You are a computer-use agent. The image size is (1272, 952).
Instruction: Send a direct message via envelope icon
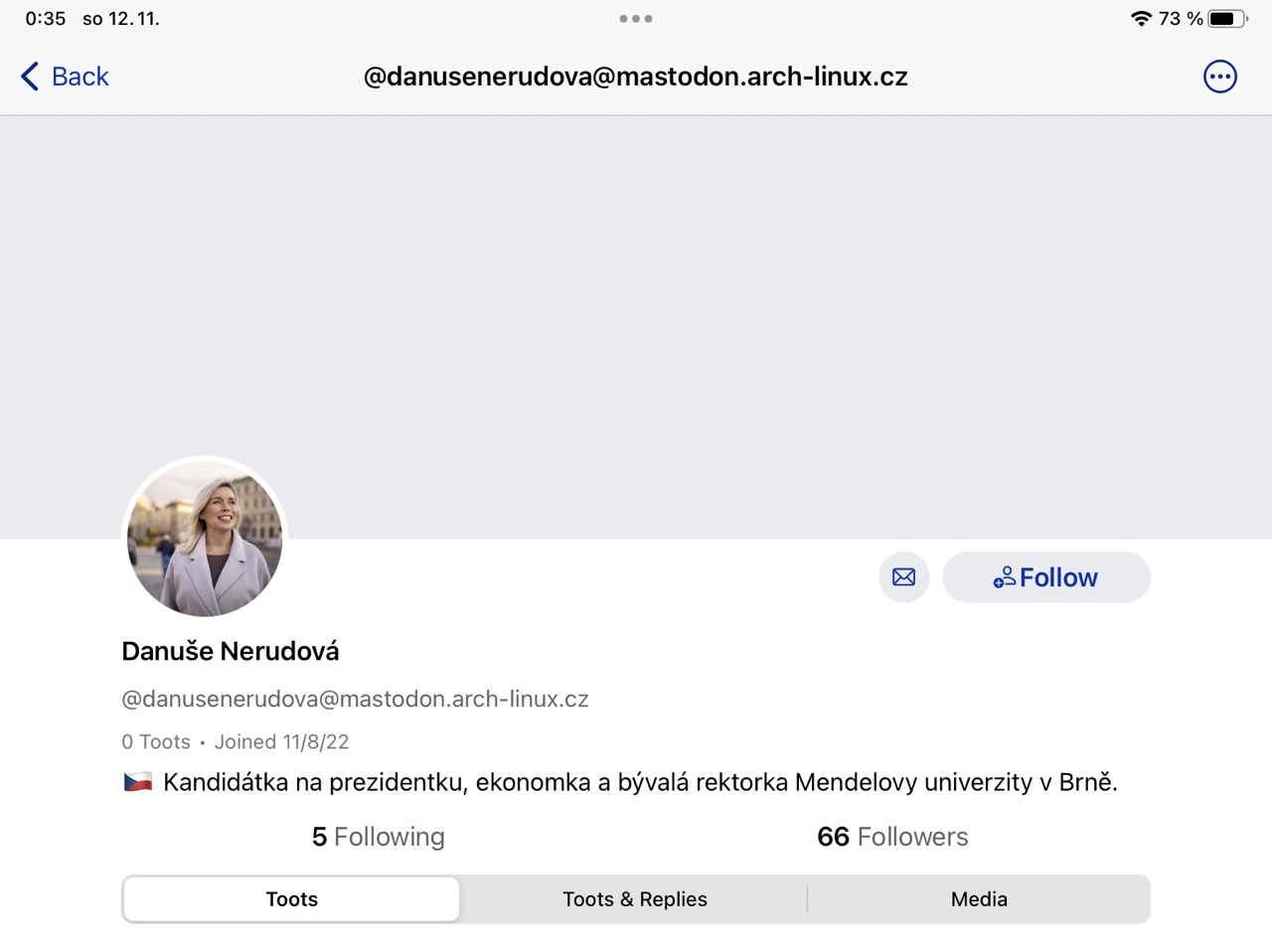(903, 577)
